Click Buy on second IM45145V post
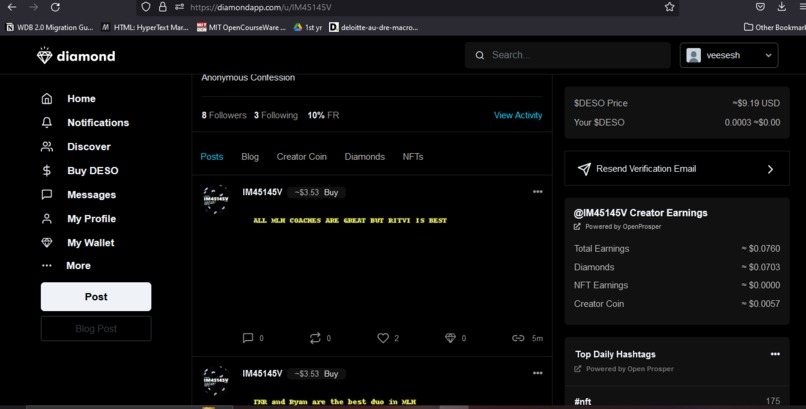The width and height of the screenshot is (806, 409). (x=331, y=374)
